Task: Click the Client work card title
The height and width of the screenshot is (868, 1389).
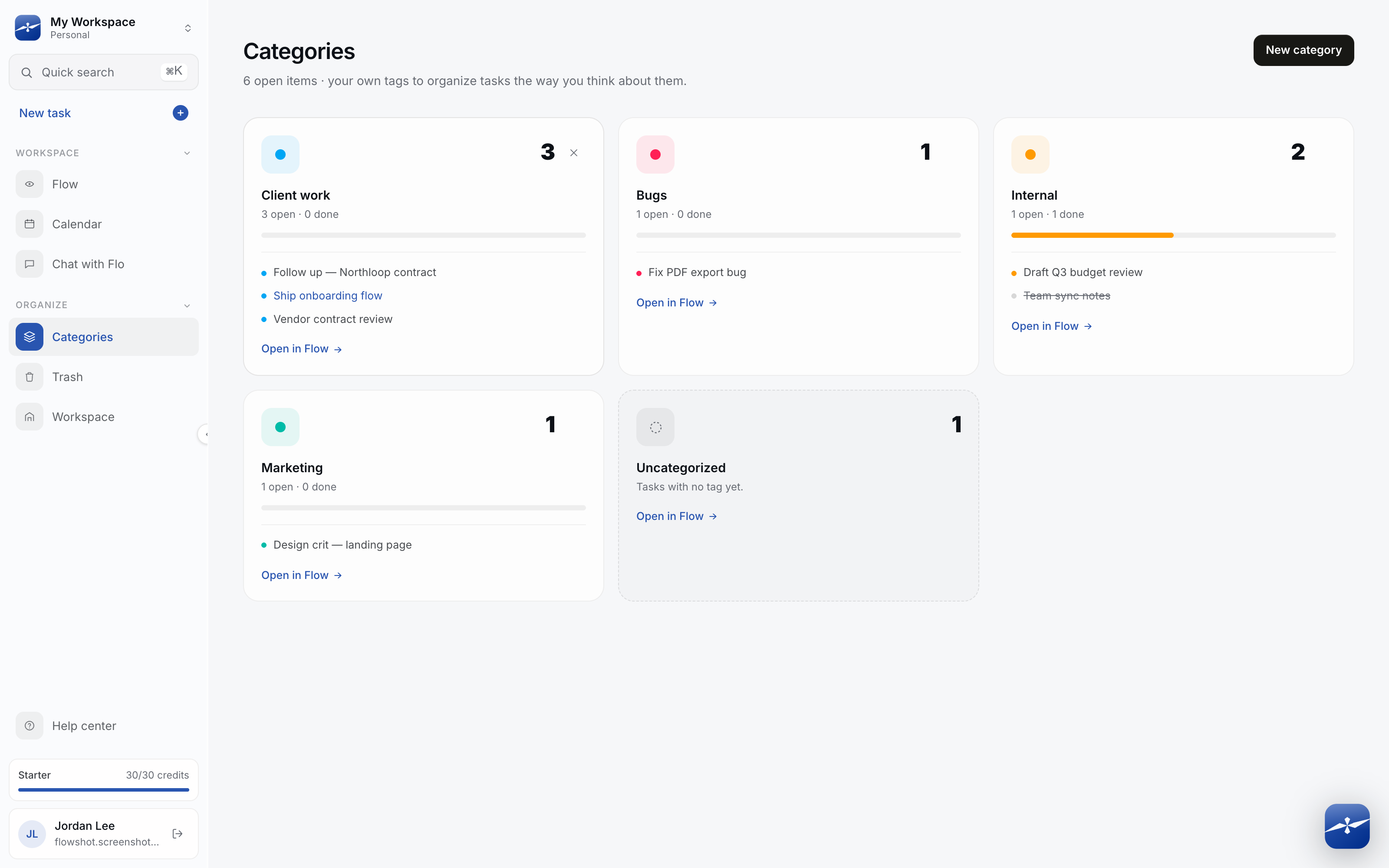Action: click(x=296, y=195)
